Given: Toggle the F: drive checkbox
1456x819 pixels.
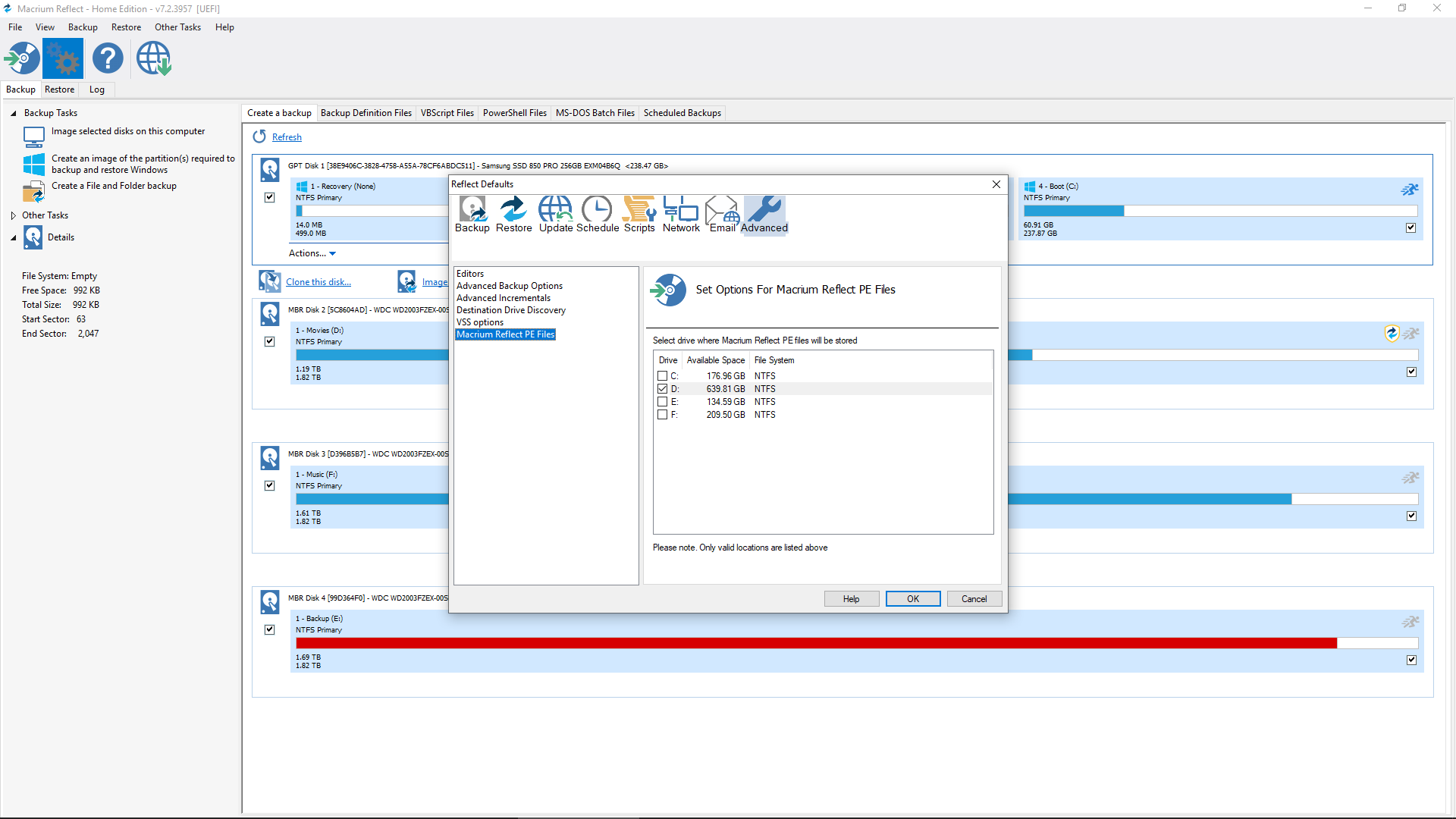Looking at the screenshot, I should click(x=662, y=415).
